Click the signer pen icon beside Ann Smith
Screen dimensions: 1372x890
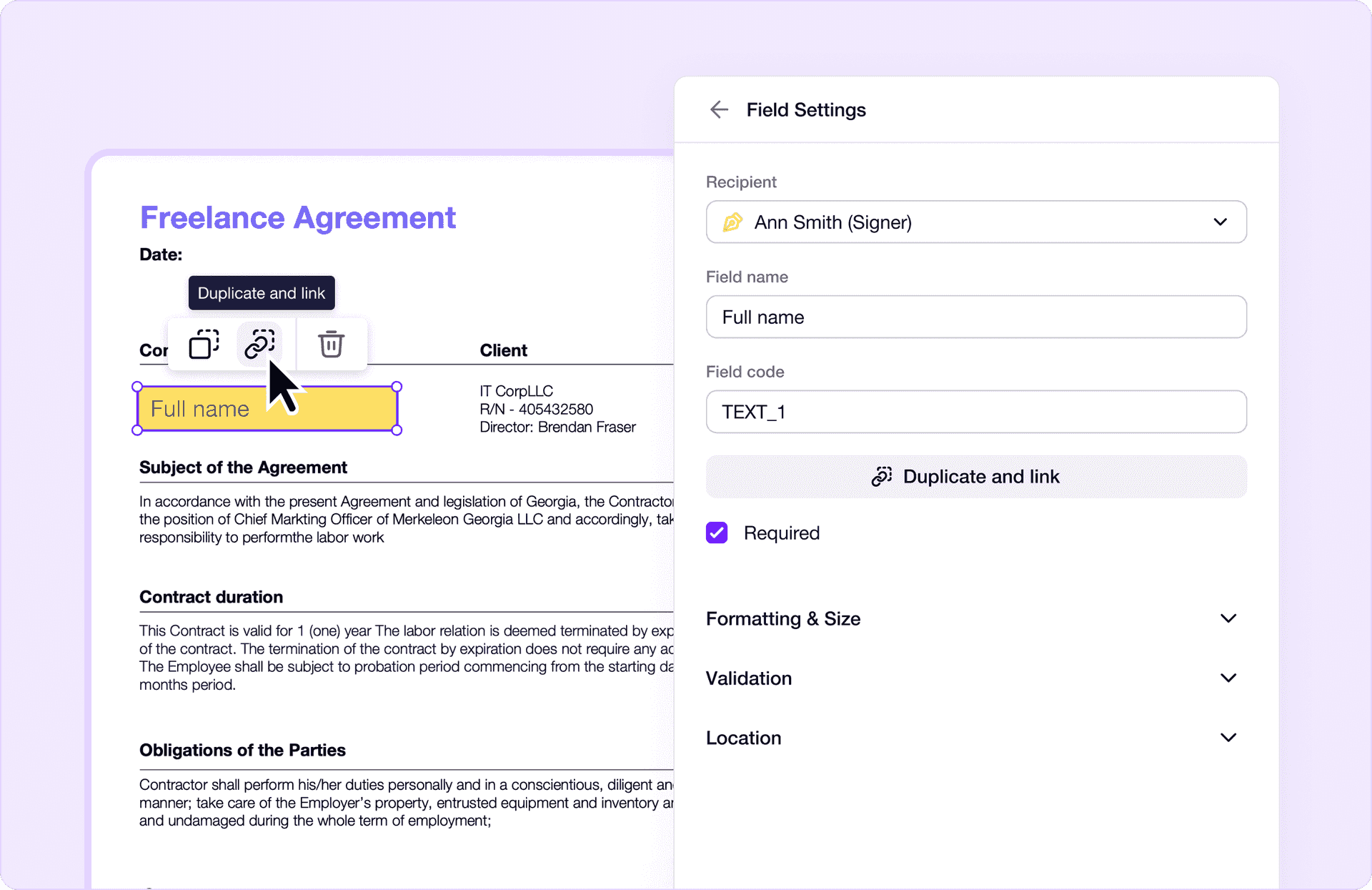tap(732, 222)
